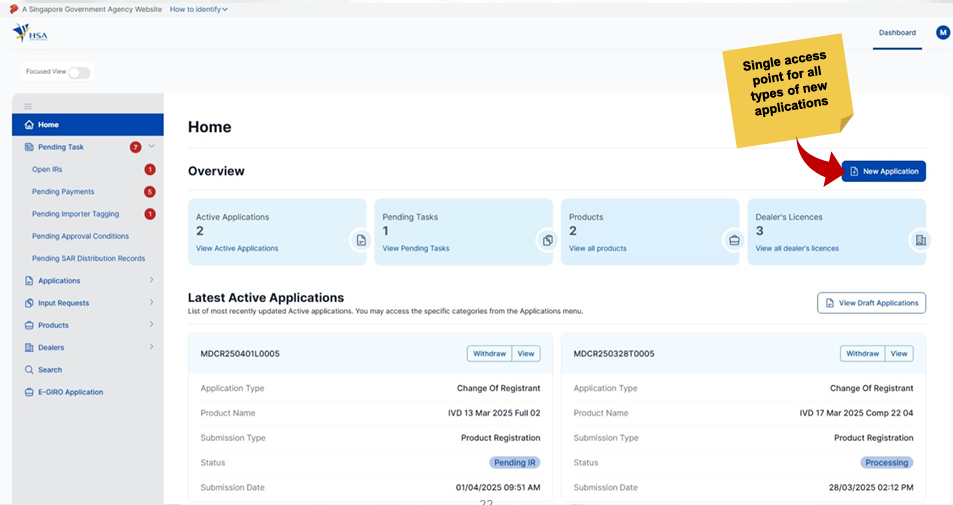The width and height of the screenshot is (953, 505).
Task: Open View Draft Applications
Action: click(x=872, y=303)
